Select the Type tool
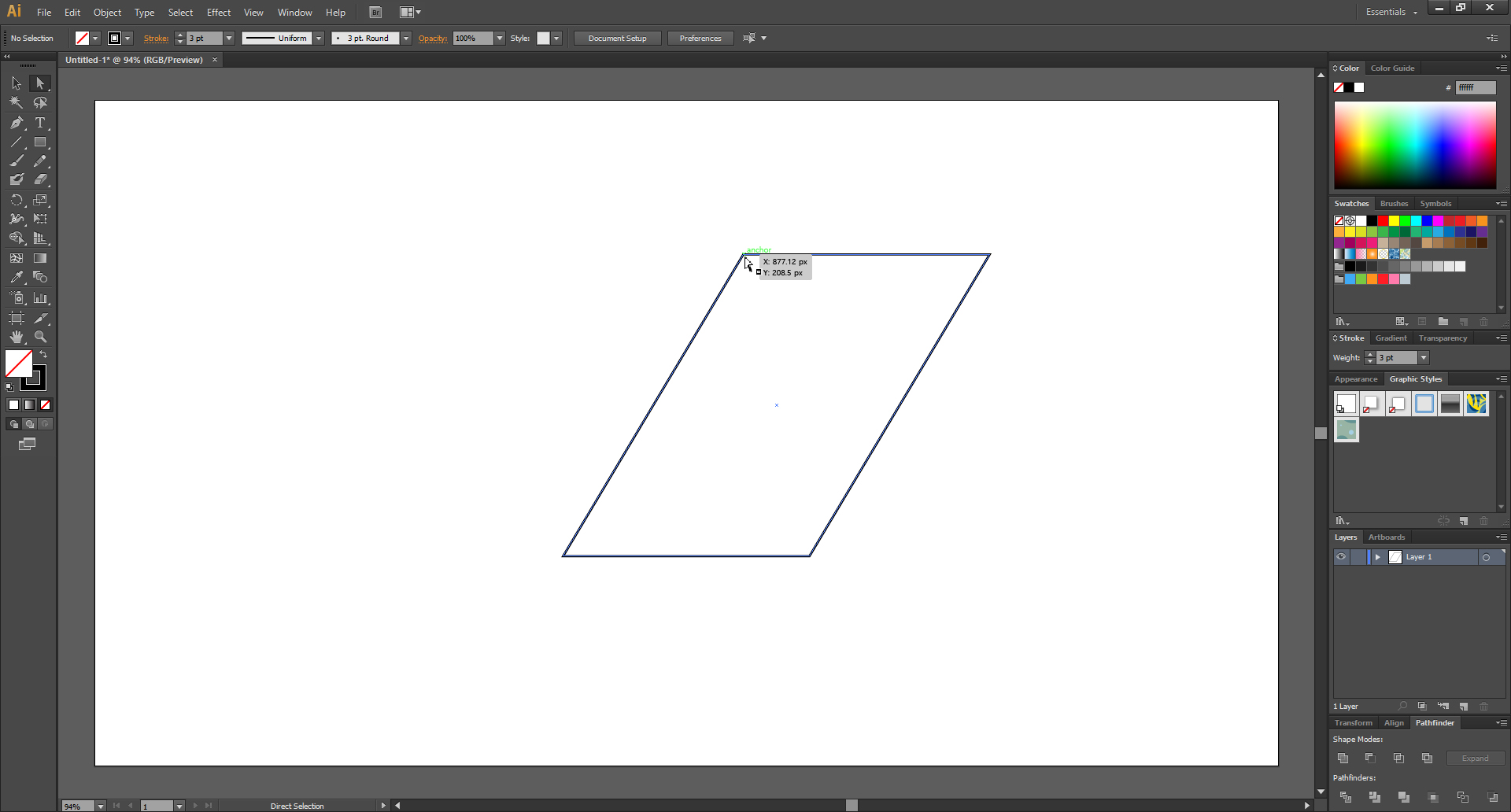1511x812 pixels. (40, 123)
